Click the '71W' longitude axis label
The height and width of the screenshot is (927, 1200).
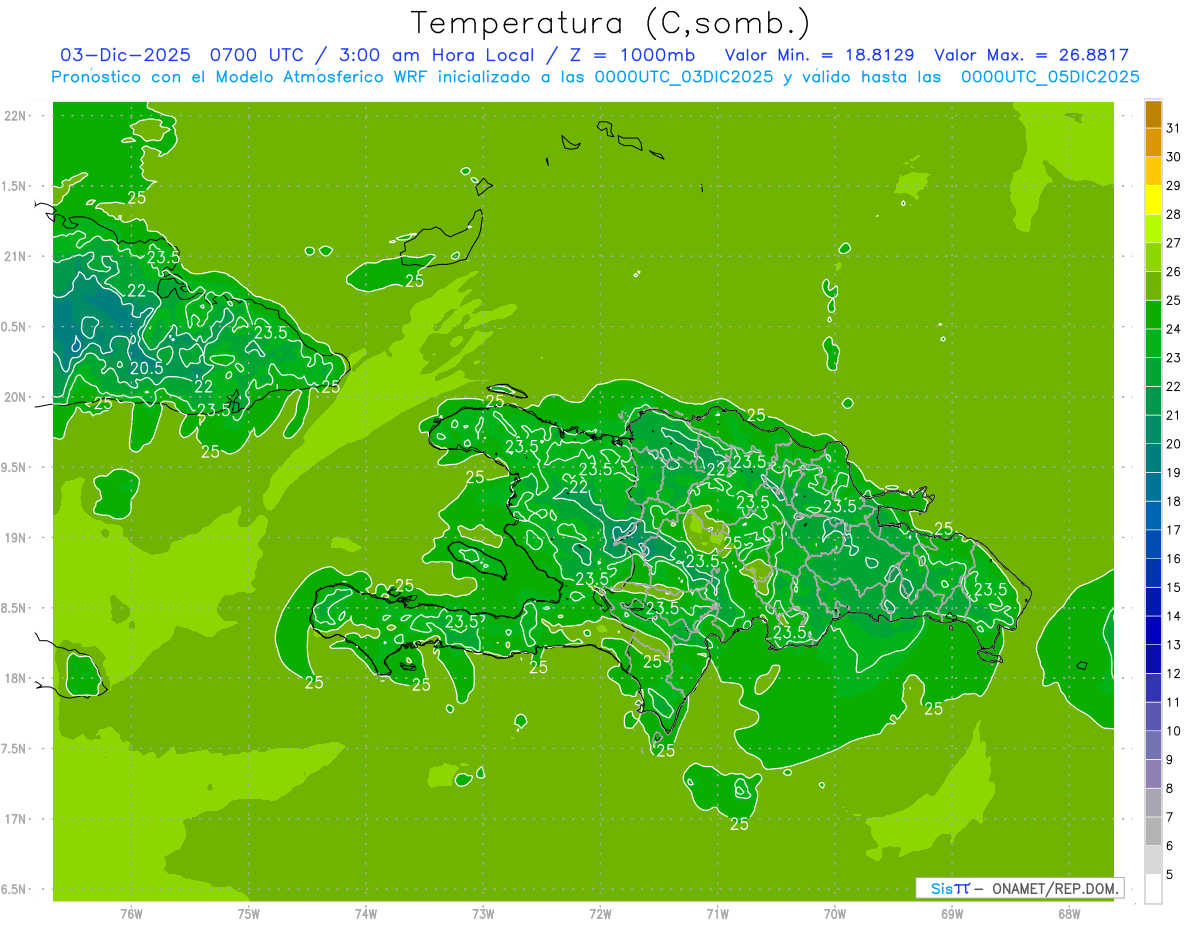pos(717,913)
